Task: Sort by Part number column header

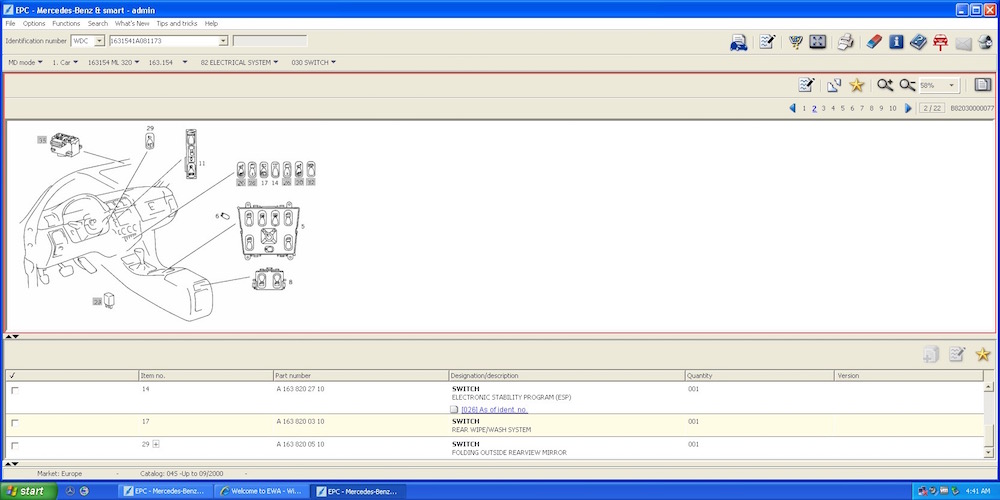Action: 360,376
